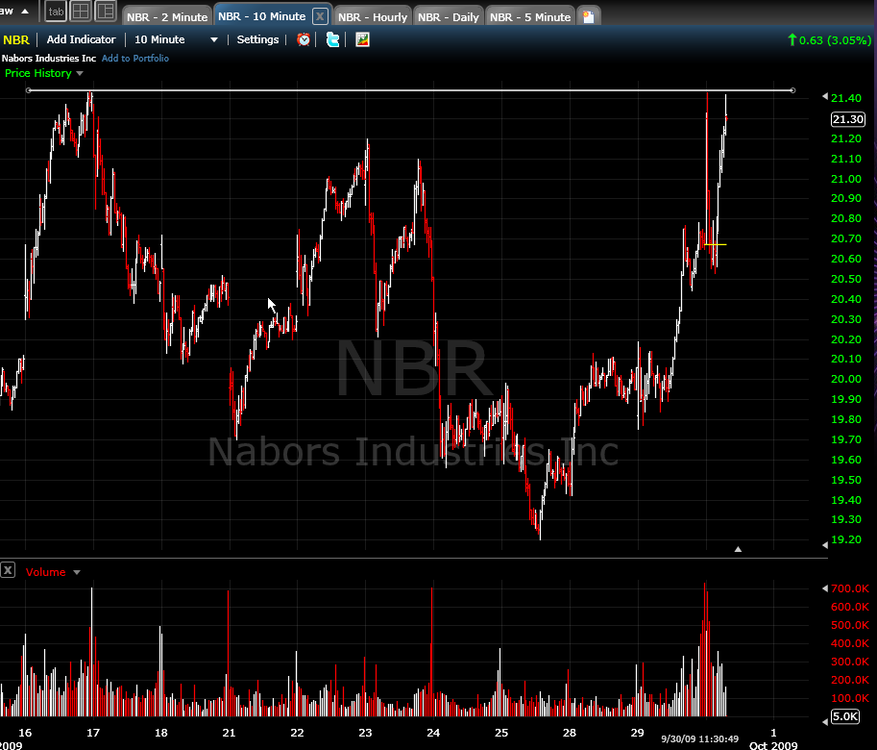Click the 19.20 price axis label

point(846,540)
